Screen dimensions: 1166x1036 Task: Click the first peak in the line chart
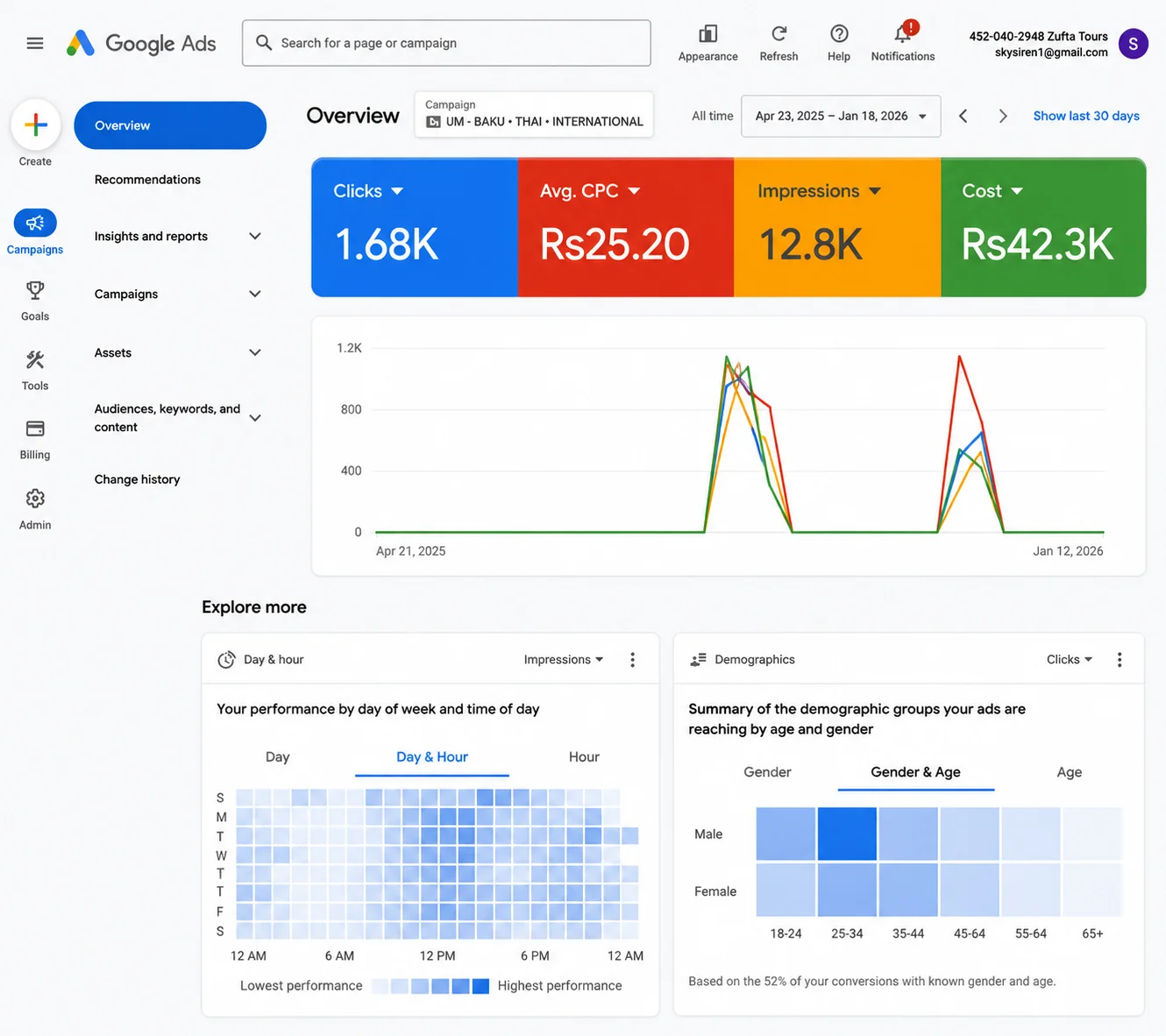coord(727,357)
